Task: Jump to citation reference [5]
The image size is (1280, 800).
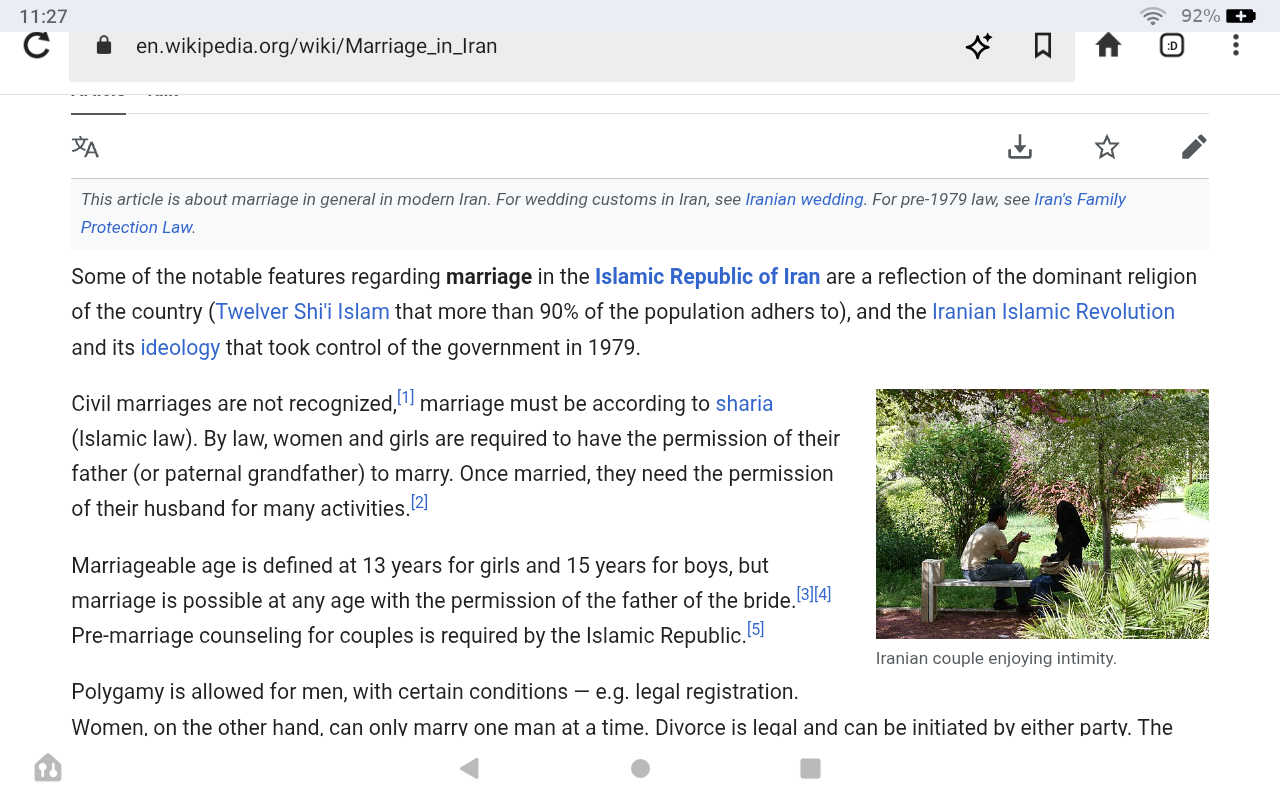Action: coord(756,629)
